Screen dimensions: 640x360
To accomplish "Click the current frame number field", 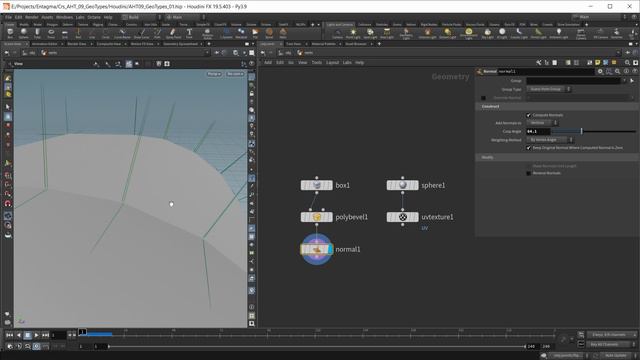I will pyautogui.click(x=58, y=335).
